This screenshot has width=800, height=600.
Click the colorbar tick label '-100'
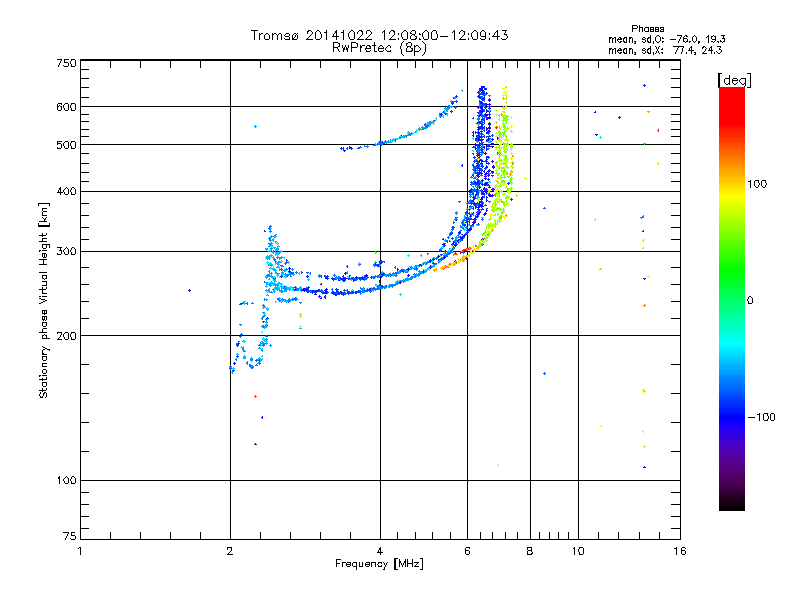[x=761, y=417]
